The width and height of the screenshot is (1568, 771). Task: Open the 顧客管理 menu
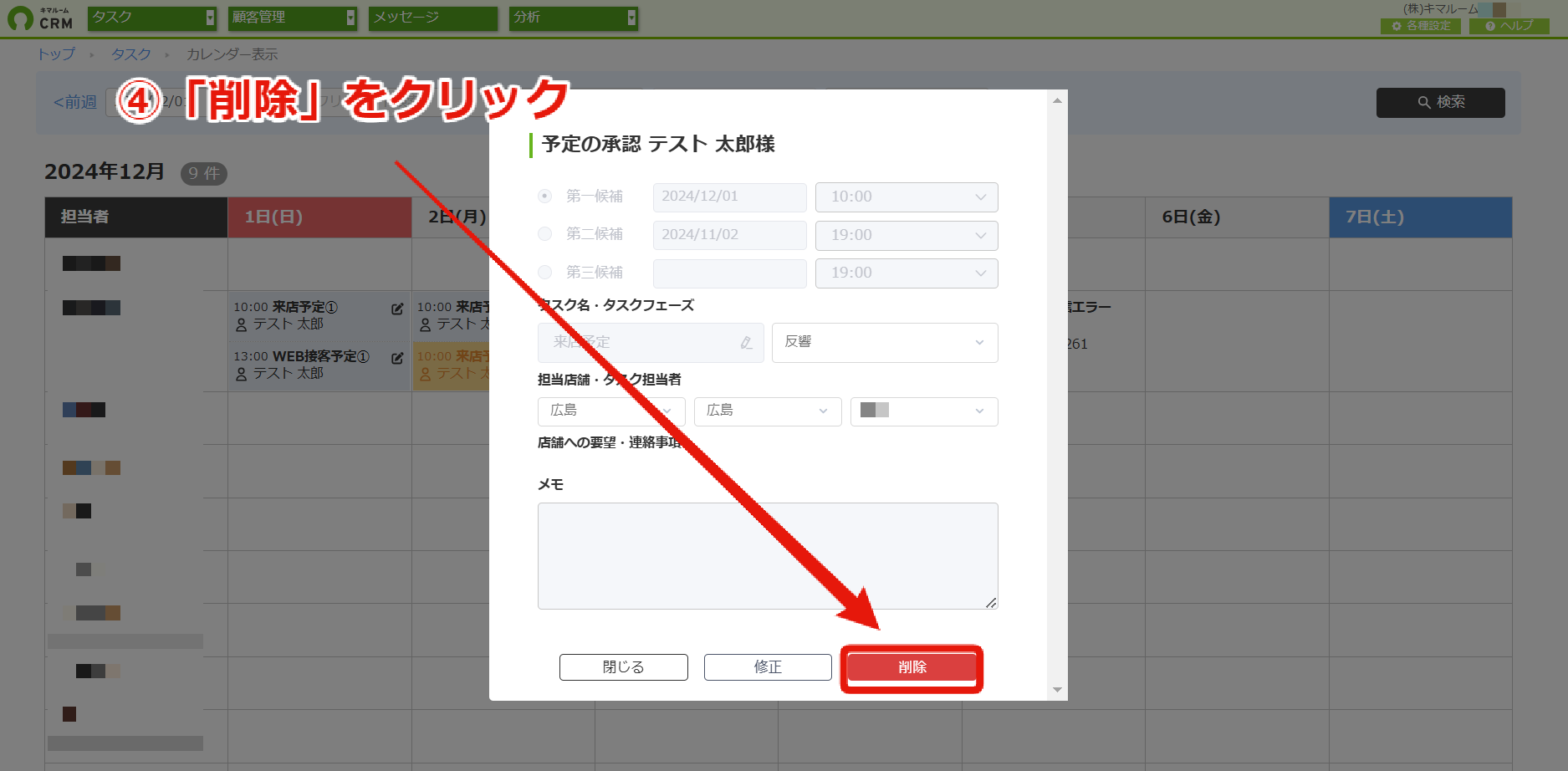(293, 18)
